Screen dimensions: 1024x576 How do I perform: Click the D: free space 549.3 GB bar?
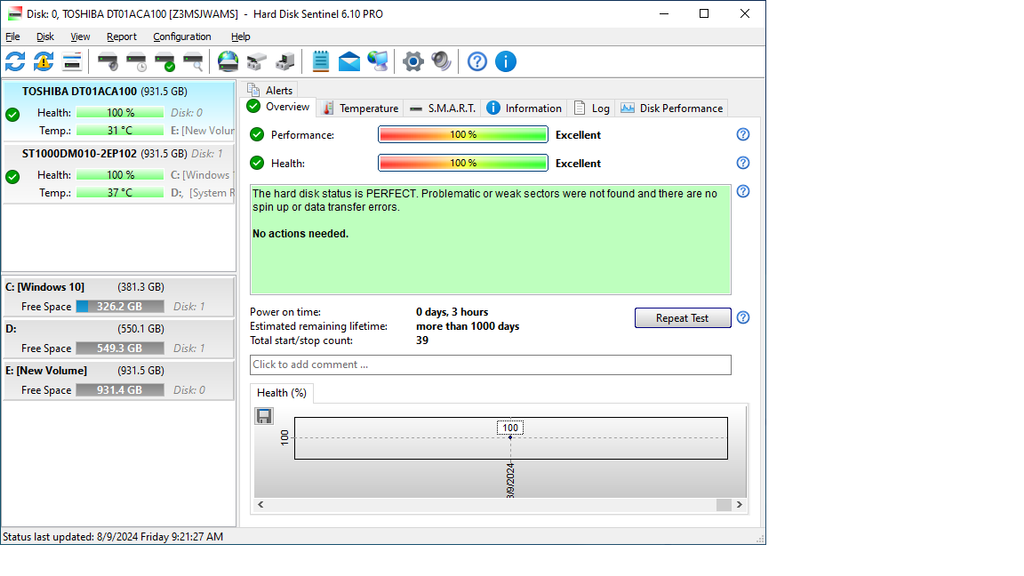coord(120,348)
